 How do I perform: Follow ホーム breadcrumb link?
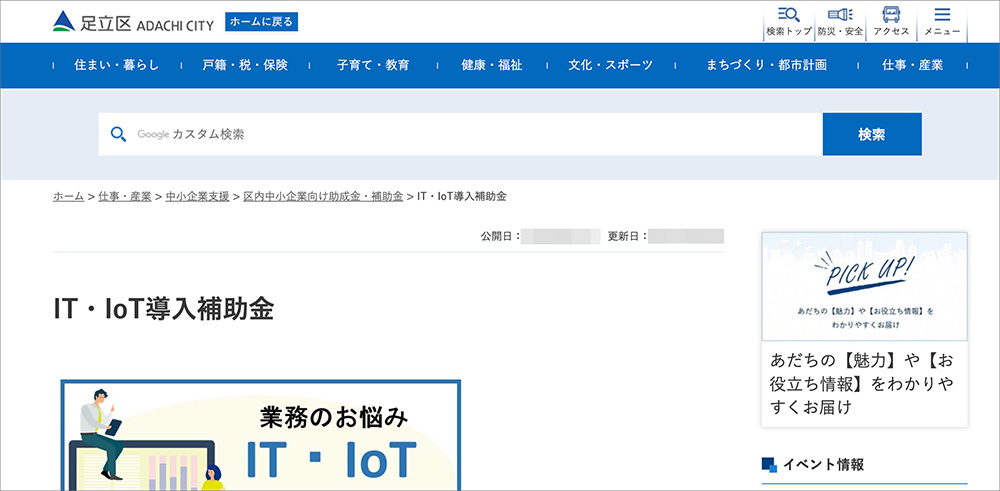click(x=68, y=196)
